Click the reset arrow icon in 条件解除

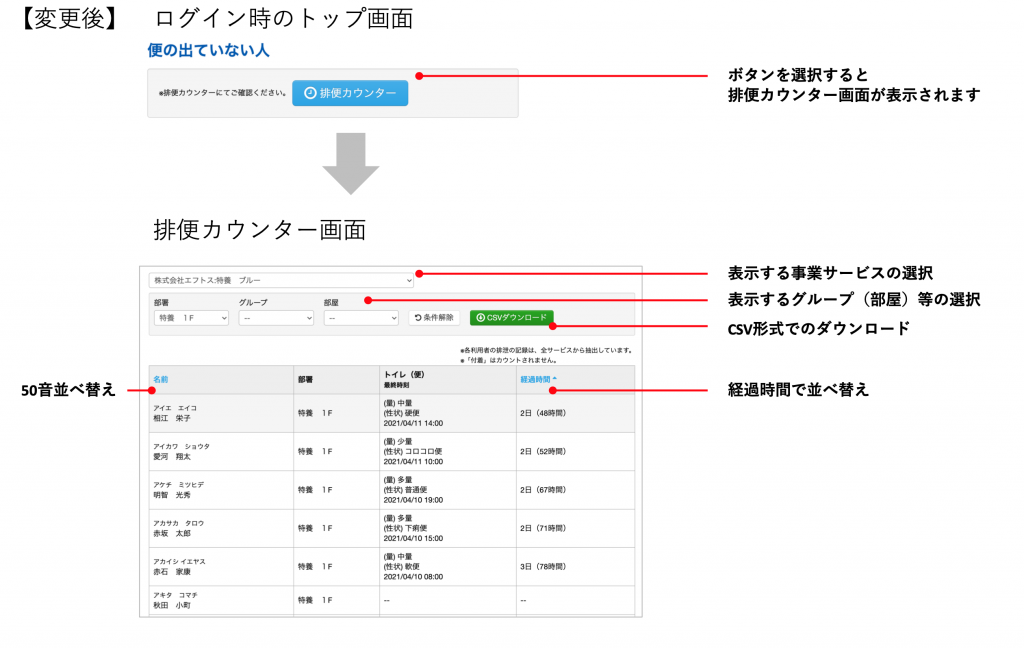[x=418, y=318]
